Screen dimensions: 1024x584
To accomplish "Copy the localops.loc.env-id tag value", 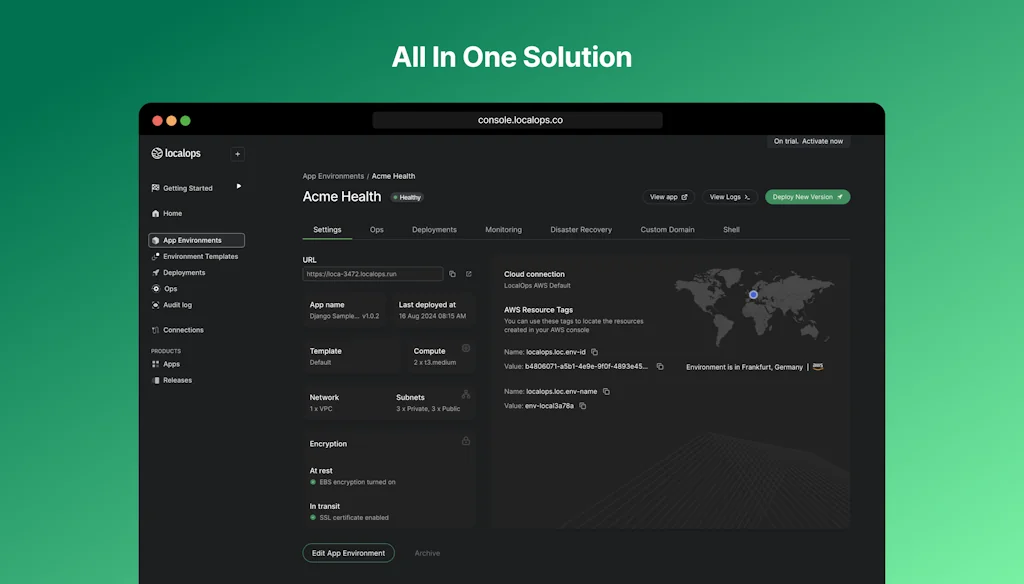I will (x=661, y=367).
